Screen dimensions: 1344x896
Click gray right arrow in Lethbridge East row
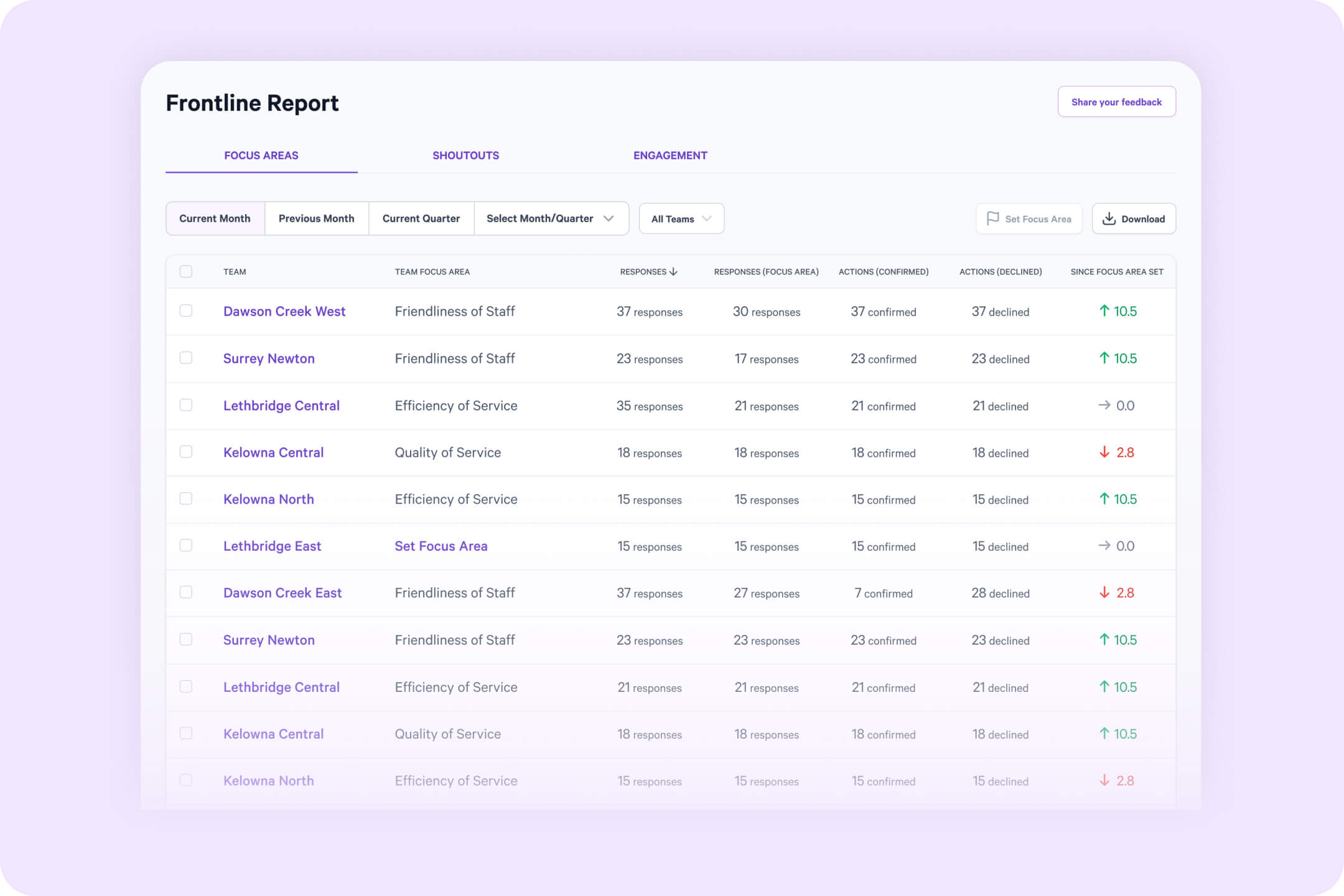1104,546
